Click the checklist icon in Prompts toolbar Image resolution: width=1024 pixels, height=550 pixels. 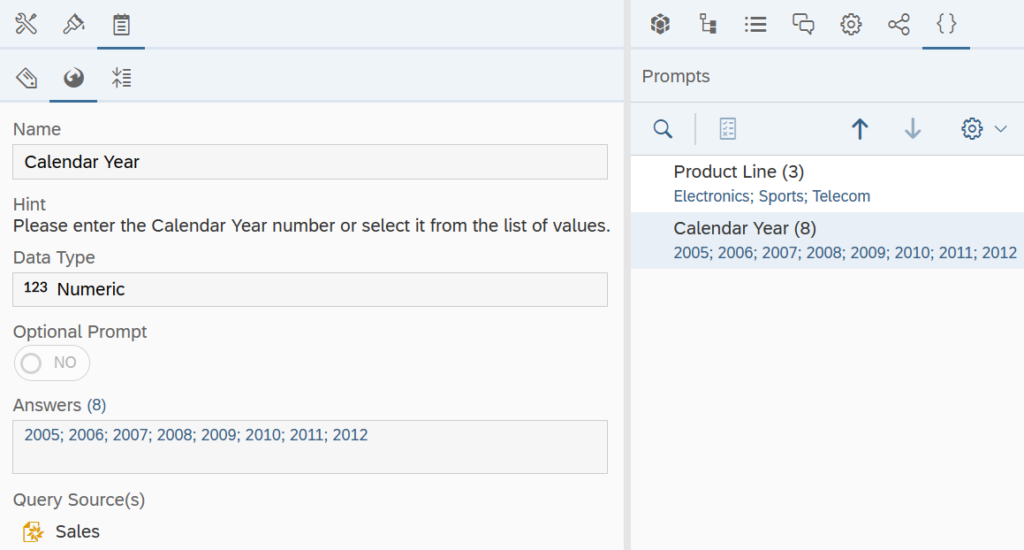728,129
